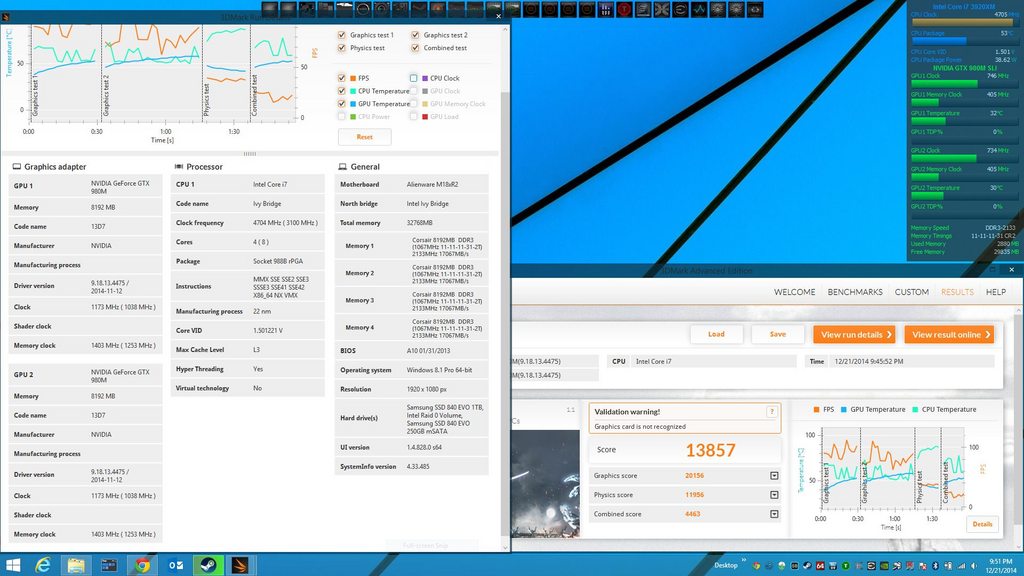
Task: Click the Chrome icon in the system tray
Action: click(x=756, y=566)
